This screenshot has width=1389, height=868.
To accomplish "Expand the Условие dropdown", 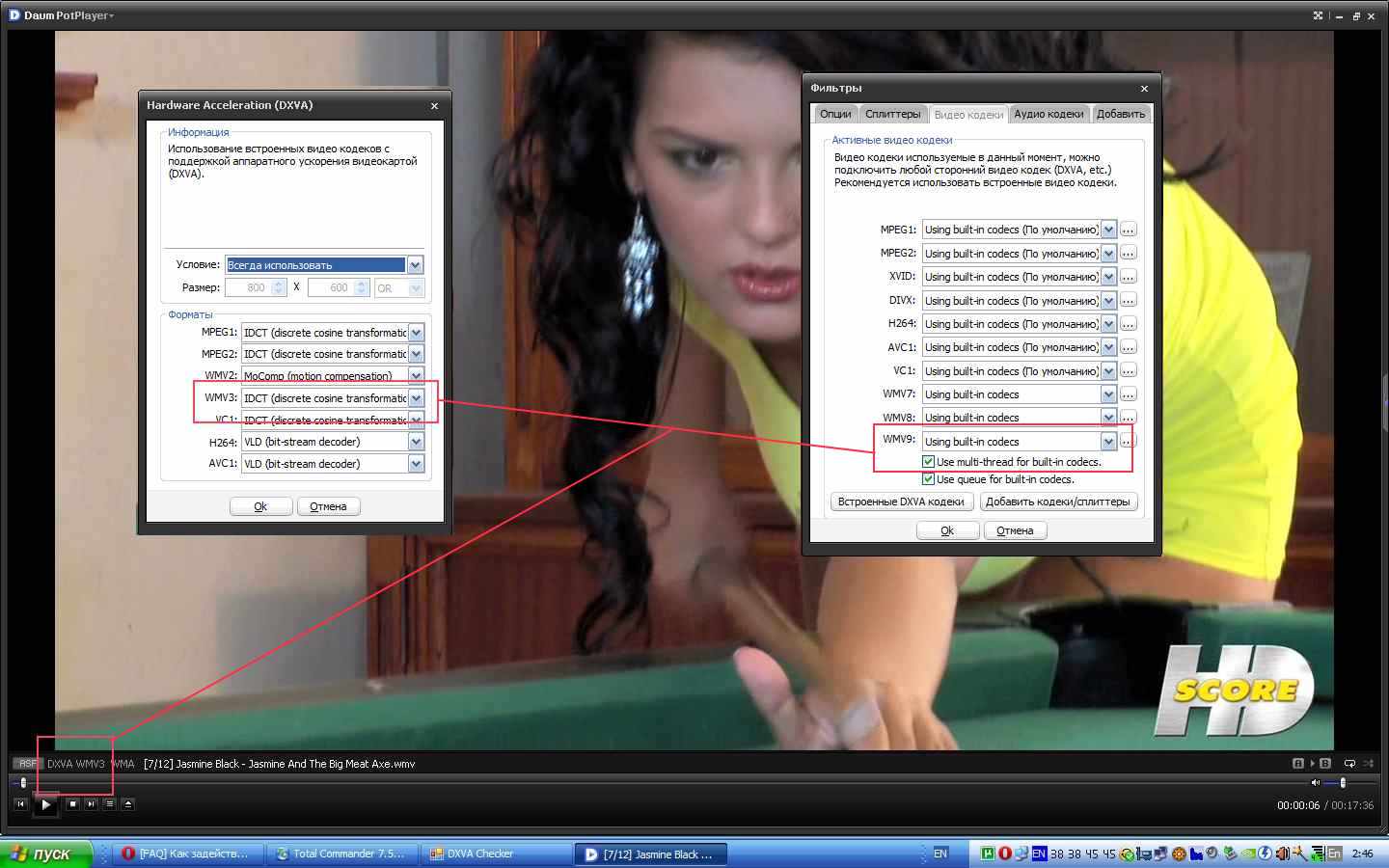I will [415, 265].
